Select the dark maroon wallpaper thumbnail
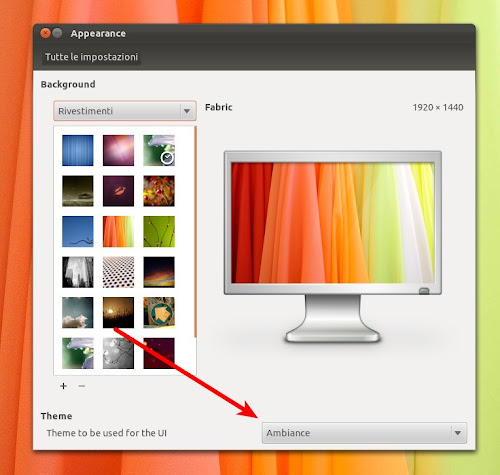 point(159,353)
